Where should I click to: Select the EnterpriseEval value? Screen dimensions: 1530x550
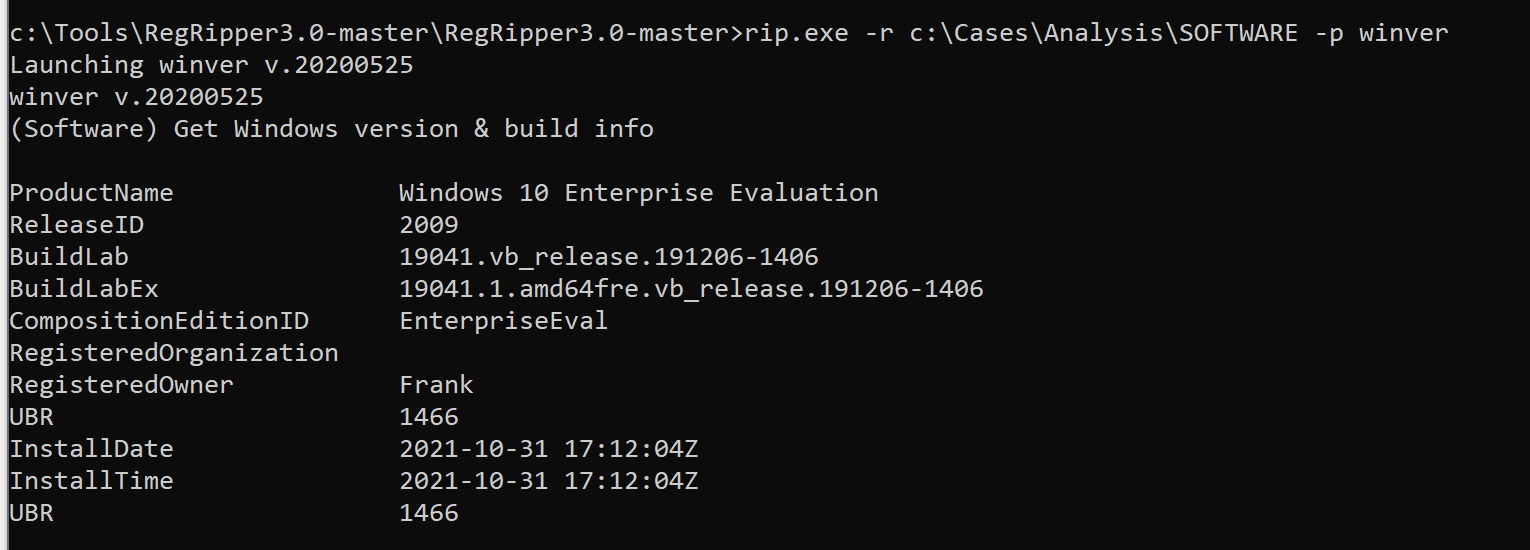click(x=504, y=321)
